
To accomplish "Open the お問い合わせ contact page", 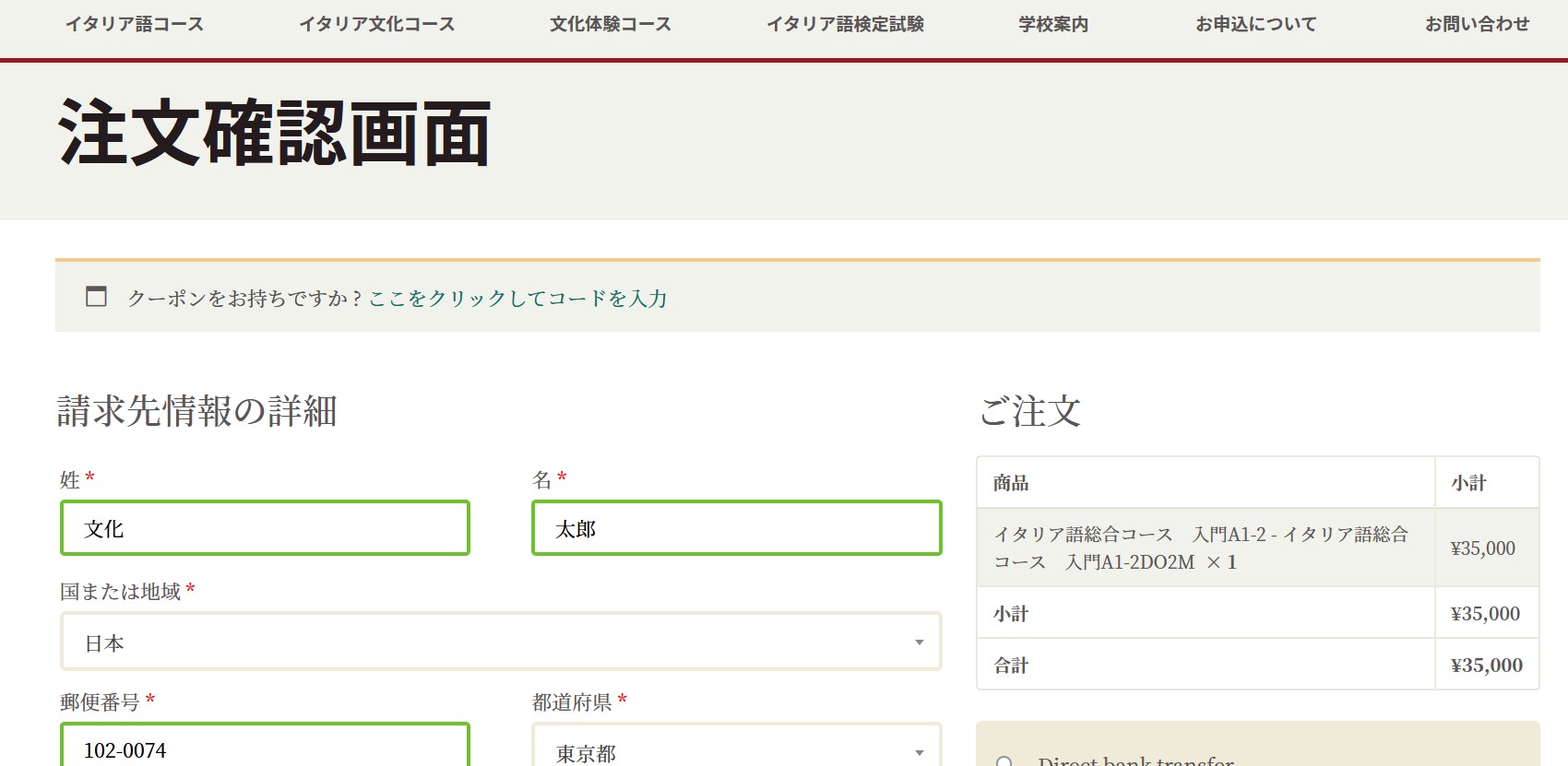I will click(x=1477, y=25).
